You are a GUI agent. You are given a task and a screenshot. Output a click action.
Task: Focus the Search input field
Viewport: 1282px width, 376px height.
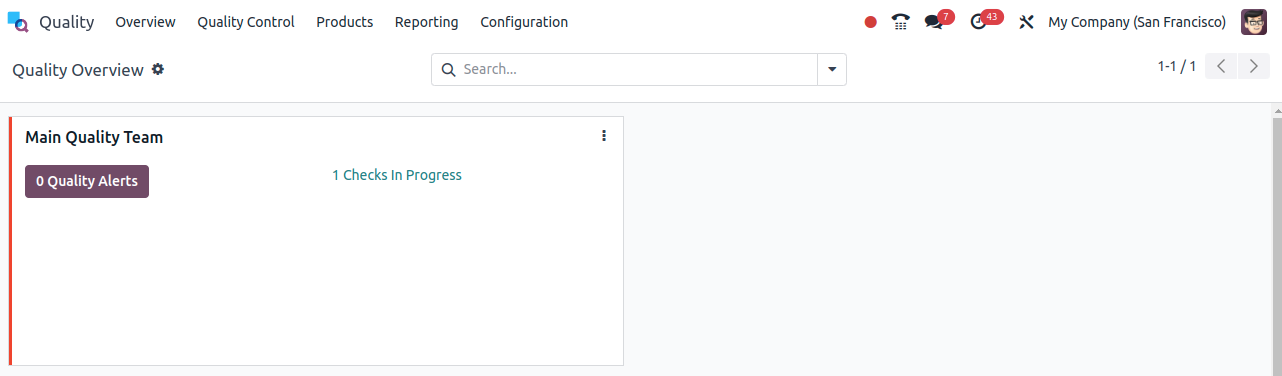point(638,70)
